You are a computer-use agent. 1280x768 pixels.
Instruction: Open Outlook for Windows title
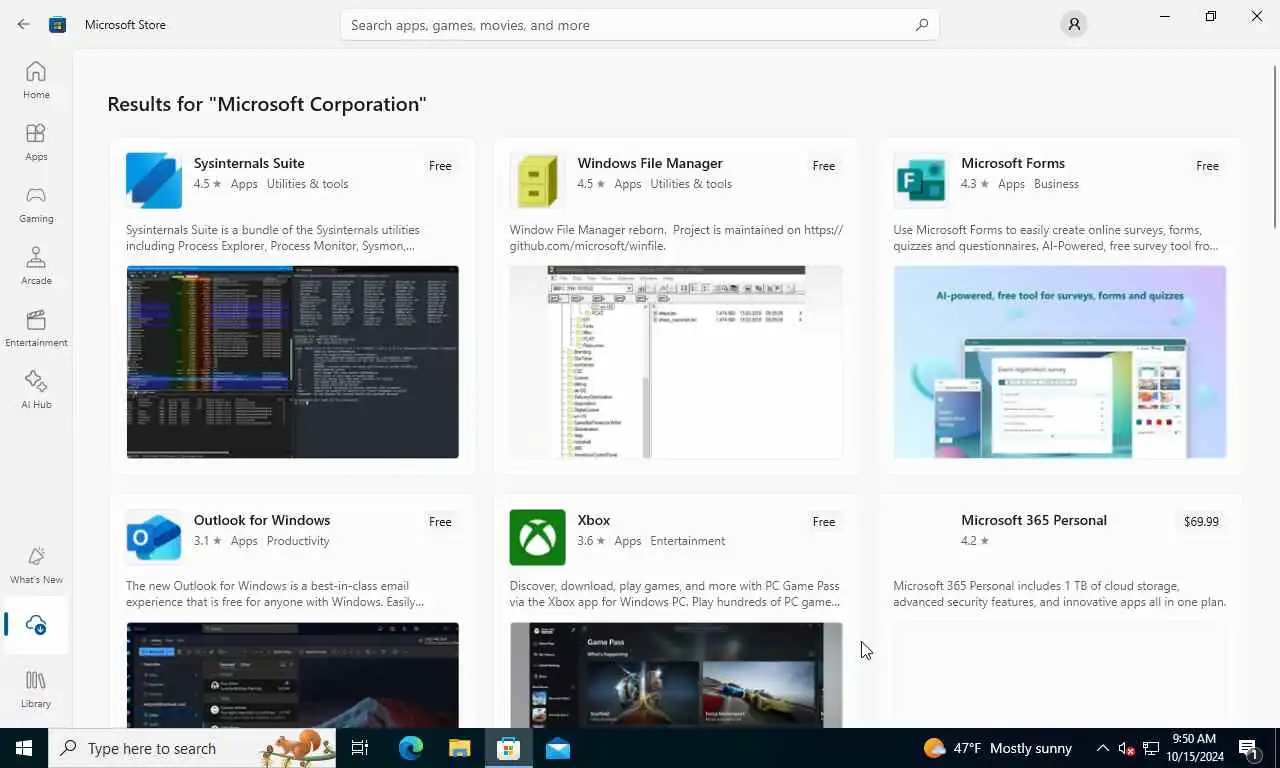pos(262,520)
